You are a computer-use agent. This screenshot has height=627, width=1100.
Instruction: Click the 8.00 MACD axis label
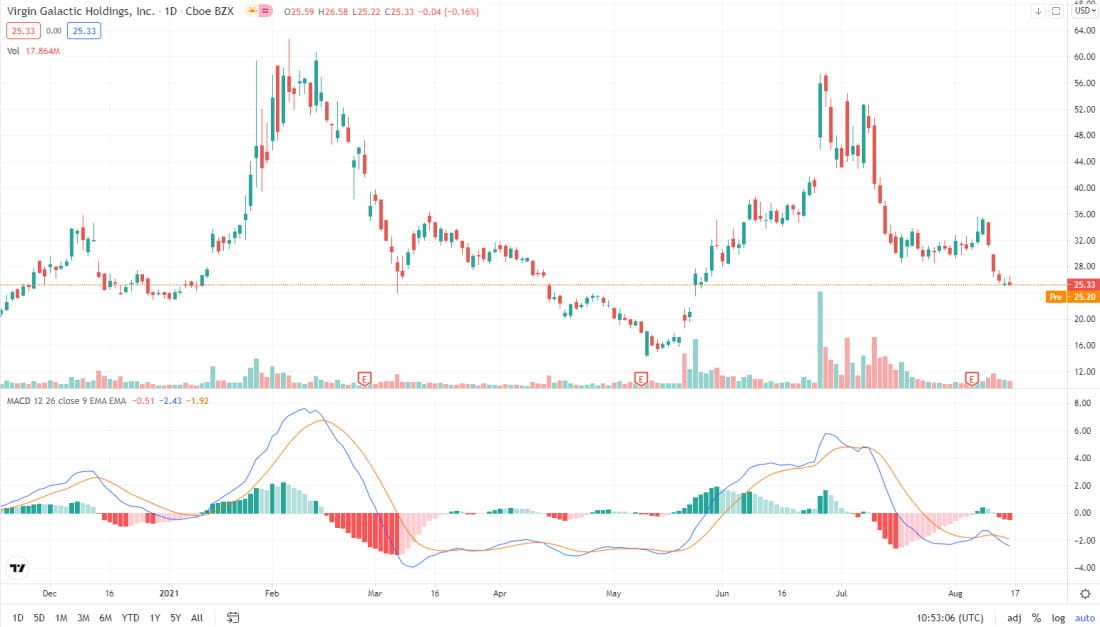(1082, 403)
